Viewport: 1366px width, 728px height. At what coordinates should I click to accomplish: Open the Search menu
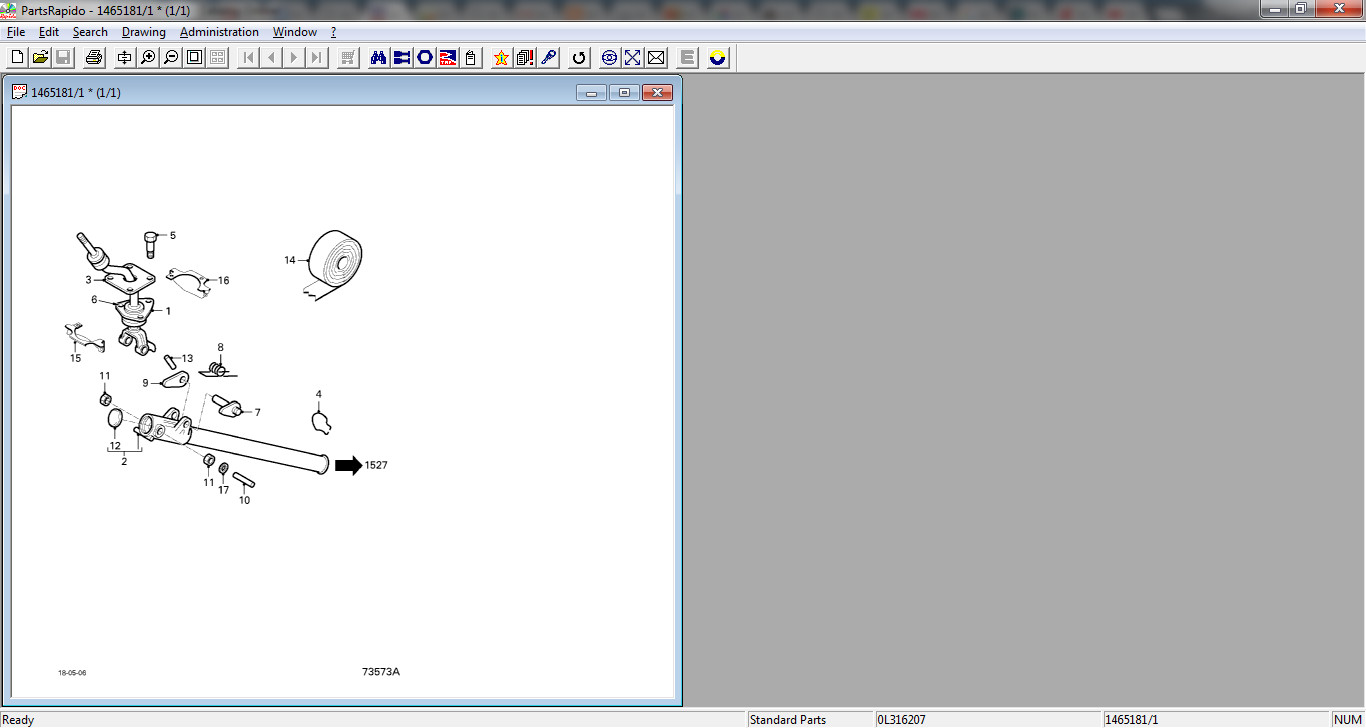[90, 32]
